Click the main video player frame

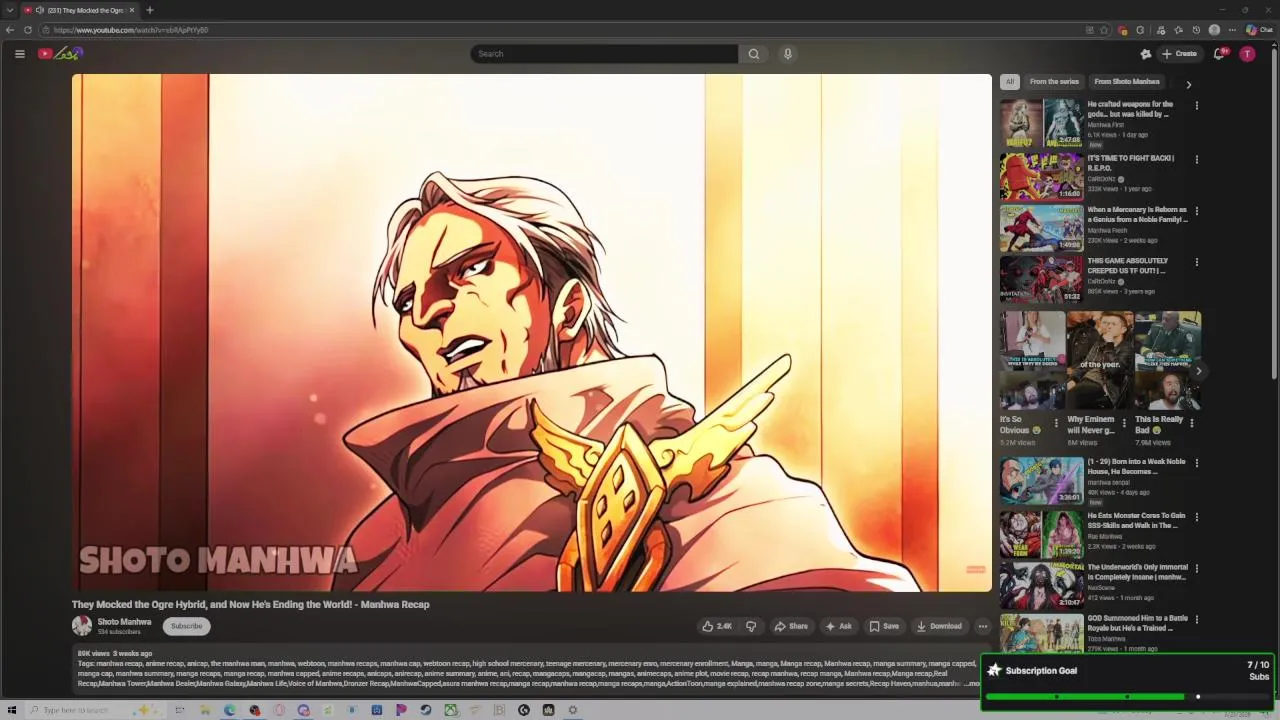pyautogui.click(x=532, y=333)
